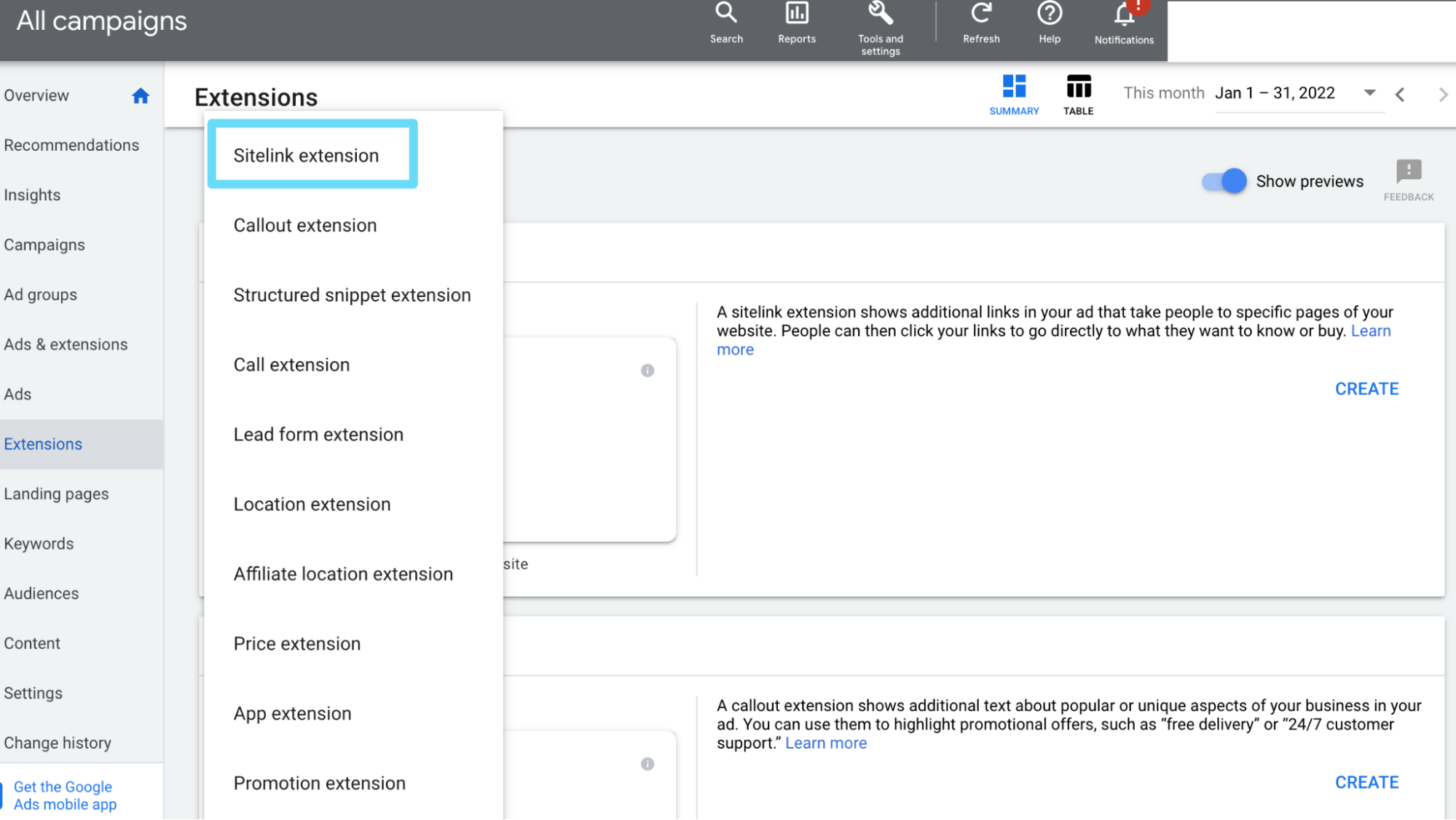The width and height of the screenshot is (1456, 820).
Task: Switch to Summary view icon
Action: point(1014,86)
